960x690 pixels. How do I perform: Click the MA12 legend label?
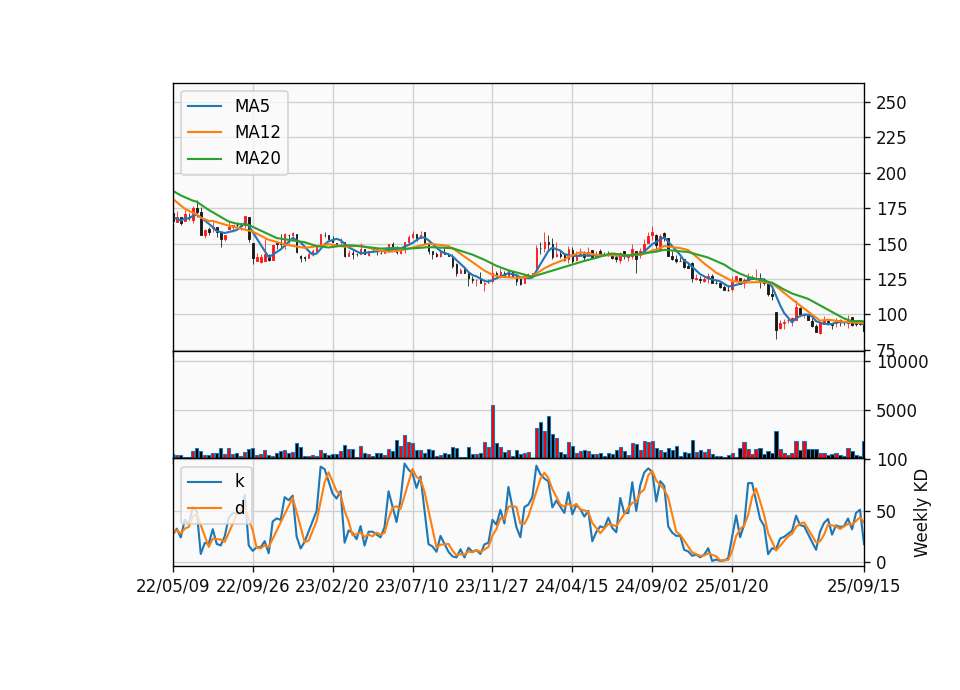257,132
